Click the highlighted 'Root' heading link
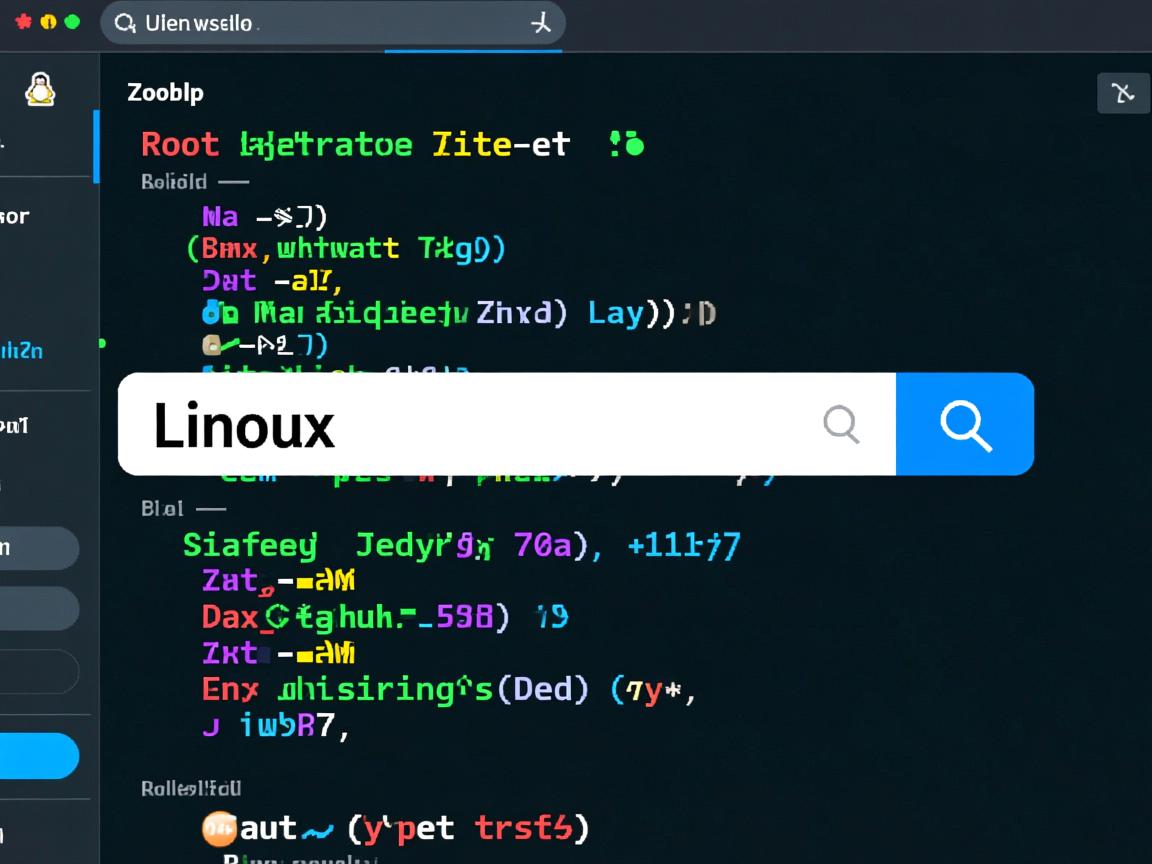 [180, 143]
